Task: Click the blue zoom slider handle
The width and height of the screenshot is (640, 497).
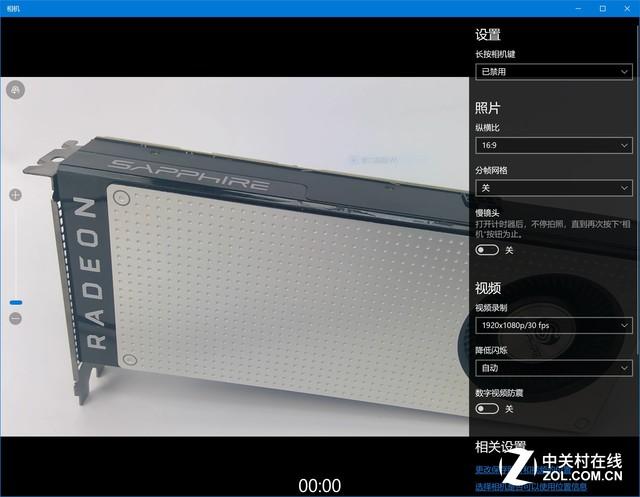Action: click(15, 301)
